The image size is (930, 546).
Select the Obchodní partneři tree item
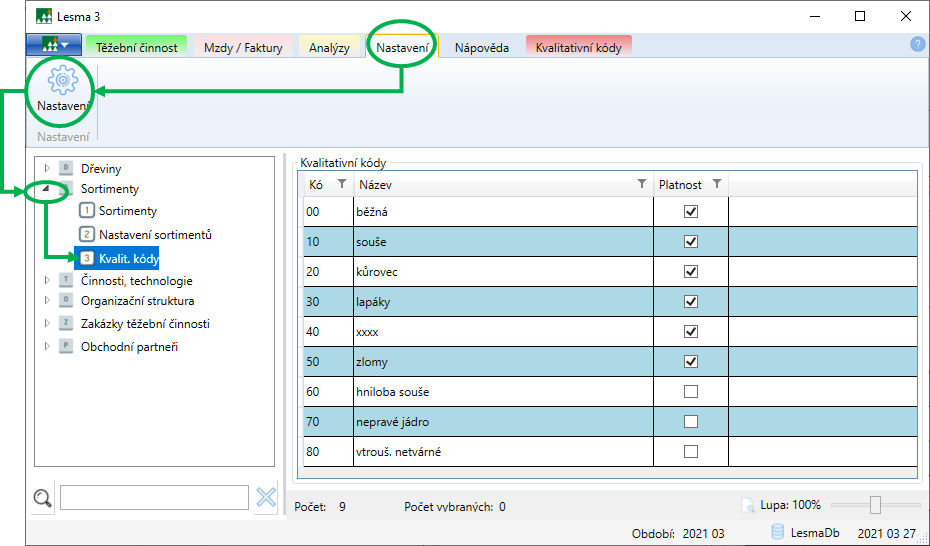(129, 347)
